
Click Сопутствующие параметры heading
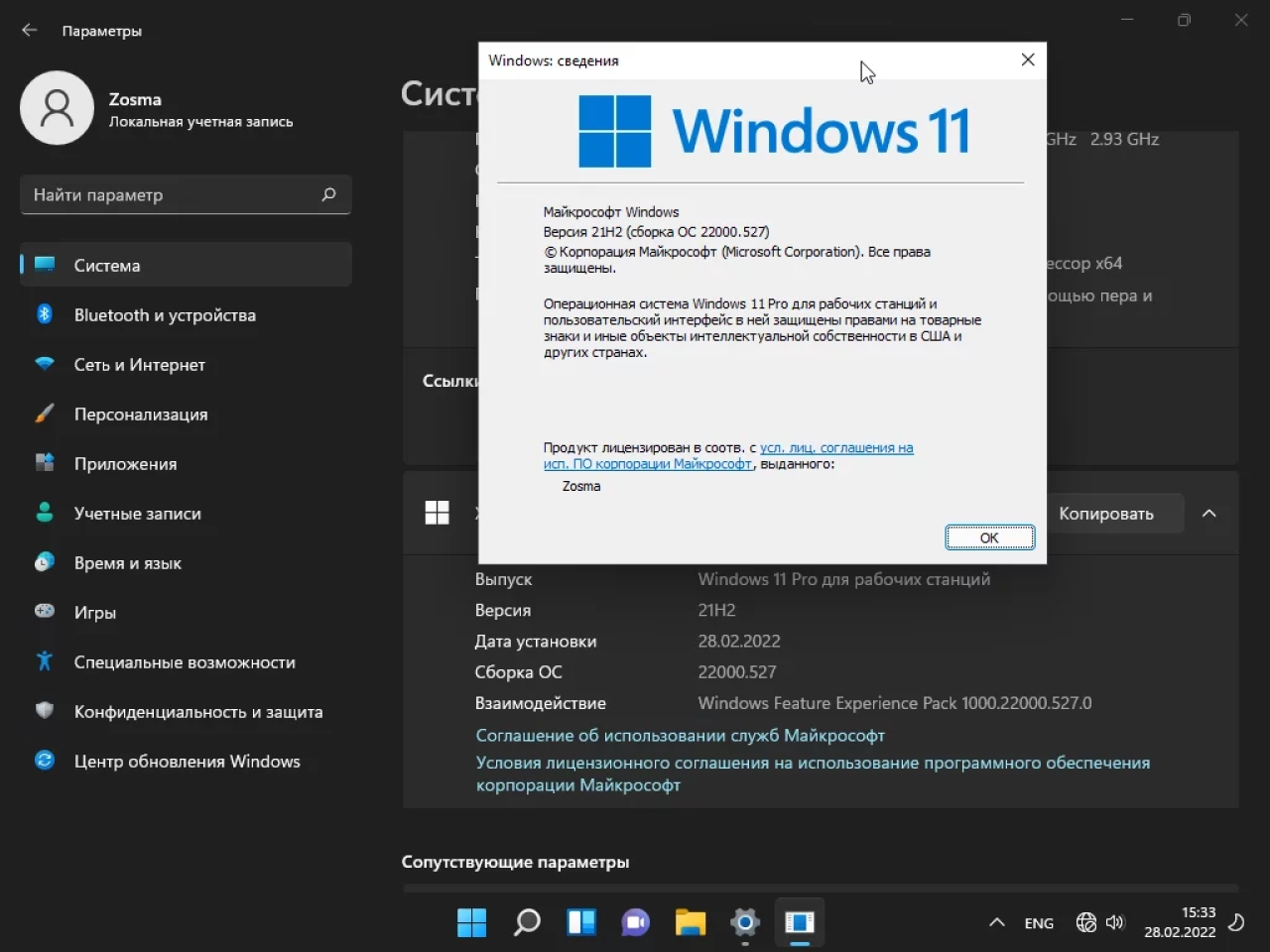516,862
